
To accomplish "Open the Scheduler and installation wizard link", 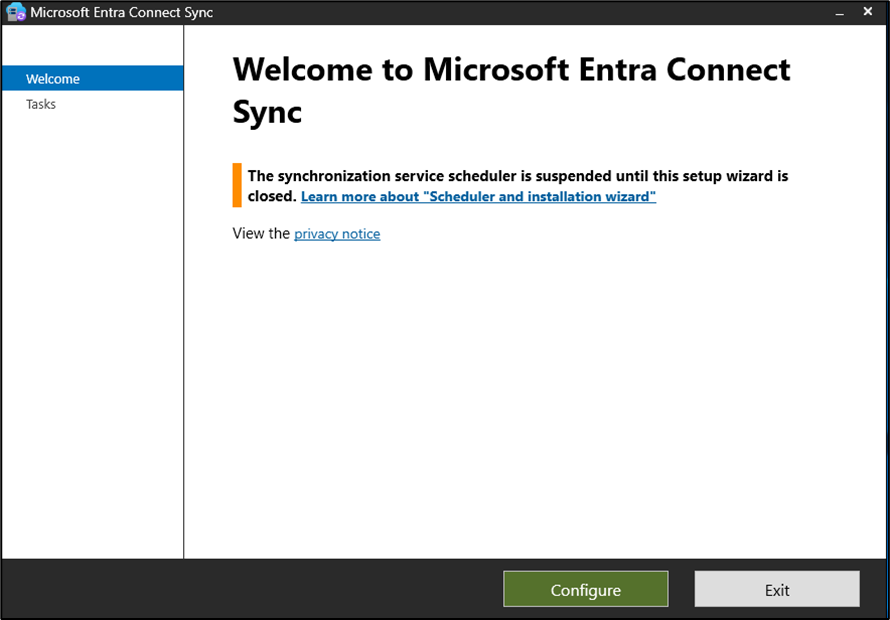I will (478, 197).
